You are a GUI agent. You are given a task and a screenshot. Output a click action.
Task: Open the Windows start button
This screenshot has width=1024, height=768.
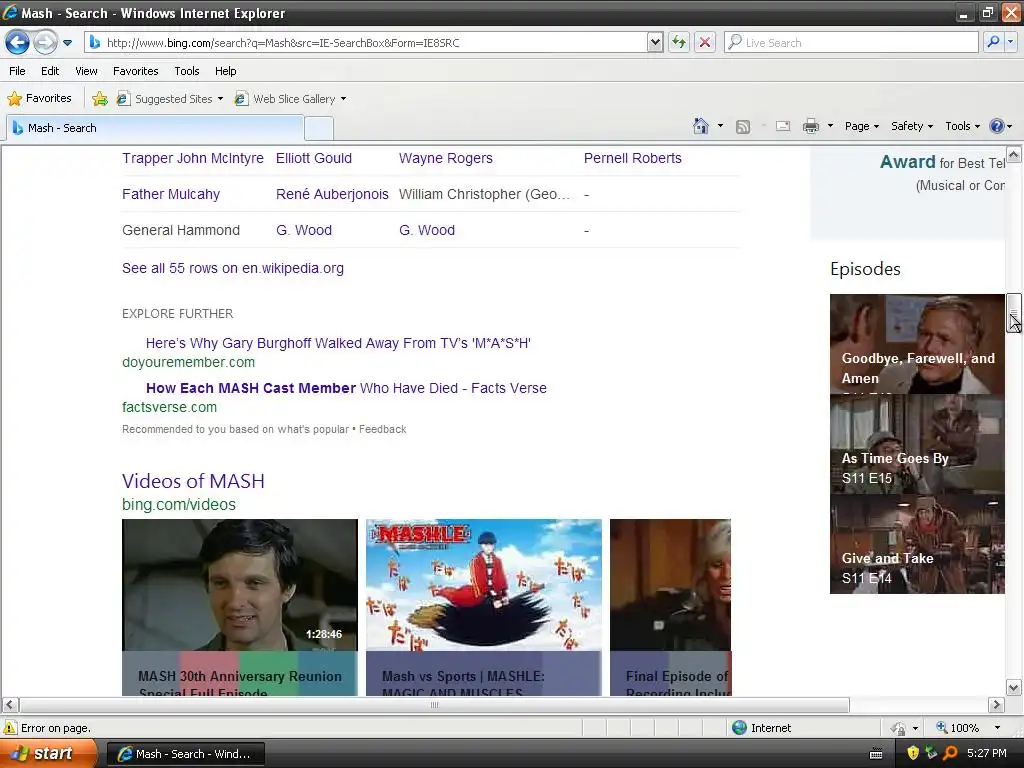click(48, 753)
